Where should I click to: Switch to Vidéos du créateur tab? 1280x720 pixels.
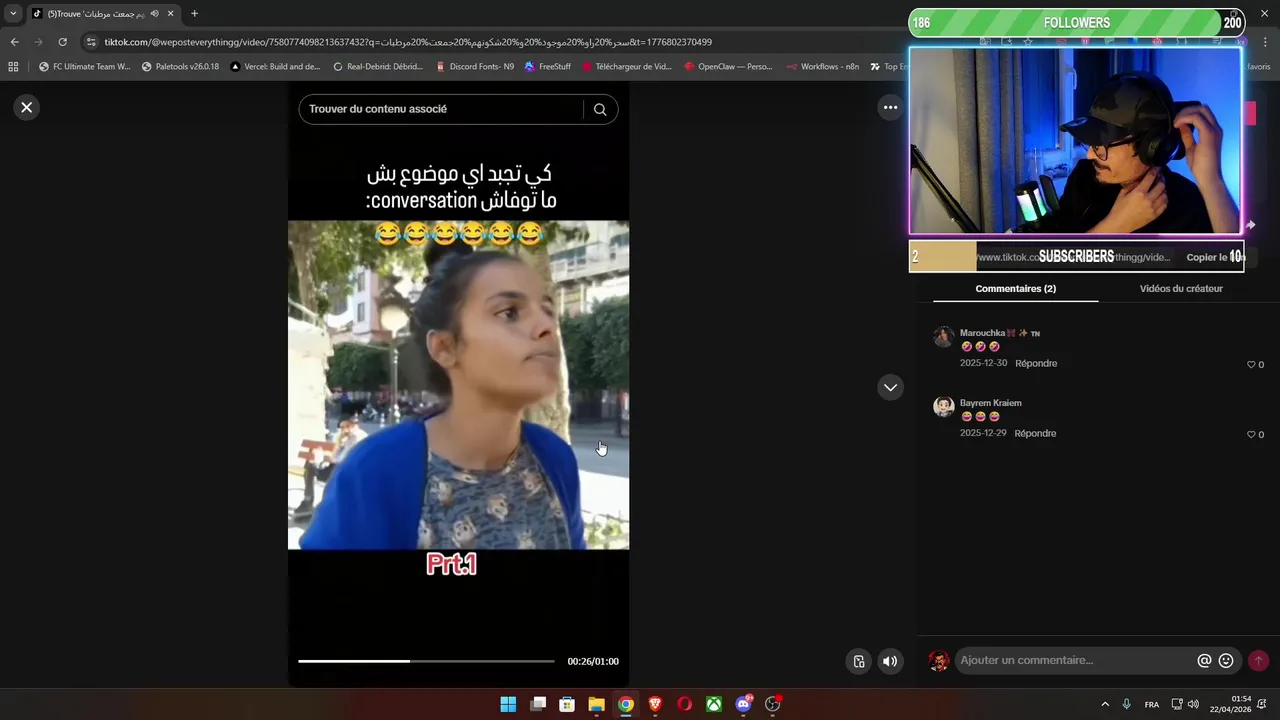(1181, 288)
